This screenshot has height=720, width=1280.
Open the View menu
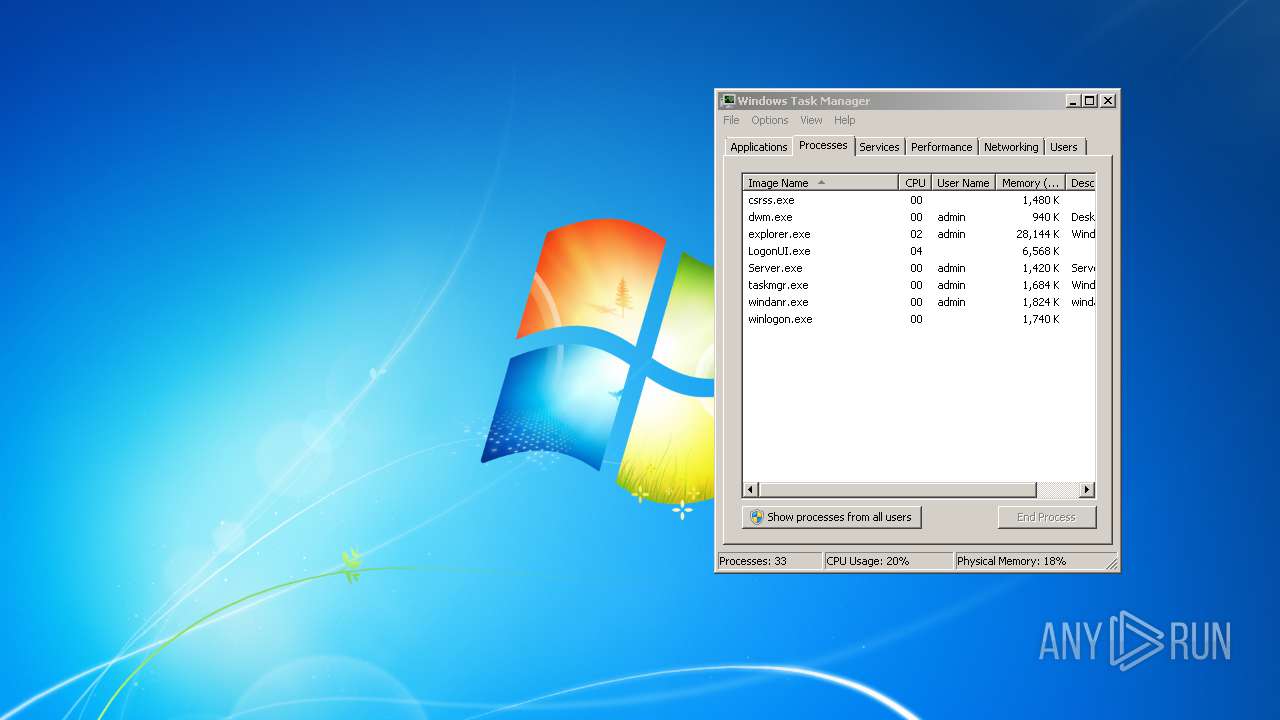click(x=811, y=120)
